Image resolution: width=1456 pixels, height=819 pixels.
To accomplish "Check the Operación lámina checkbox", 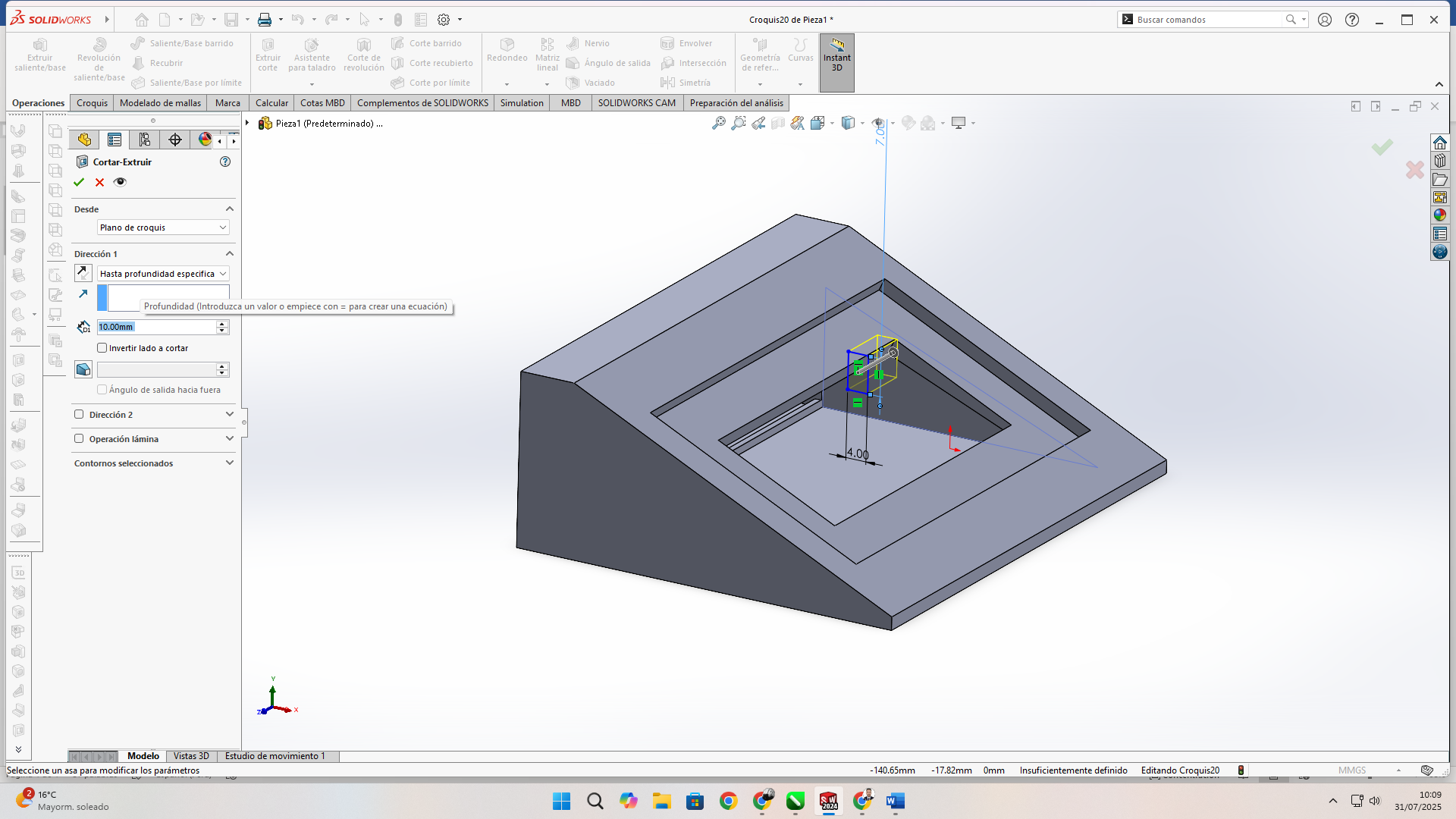I will click(x=79, y=438).
